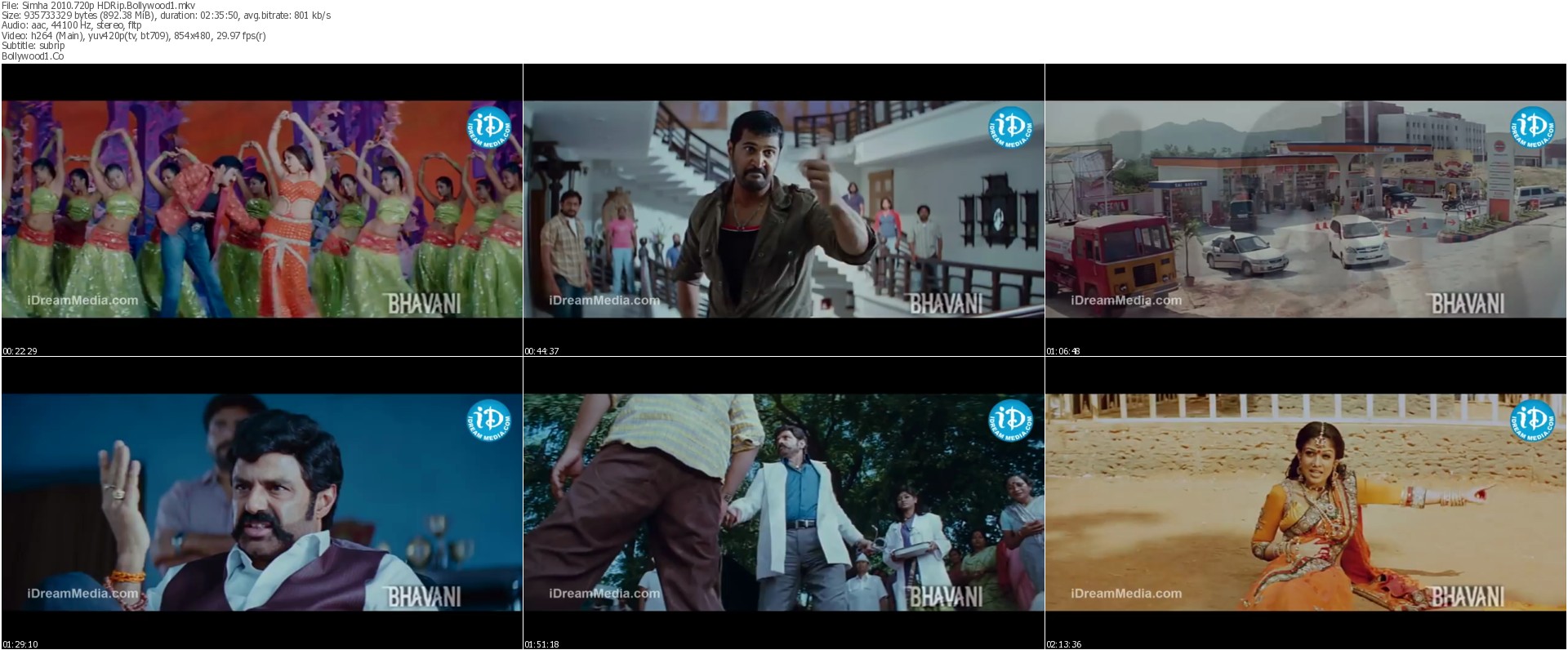Open the pointing man thumbnail at 00:44:37
1568x650 pixels.
click(x=784, y=210)
